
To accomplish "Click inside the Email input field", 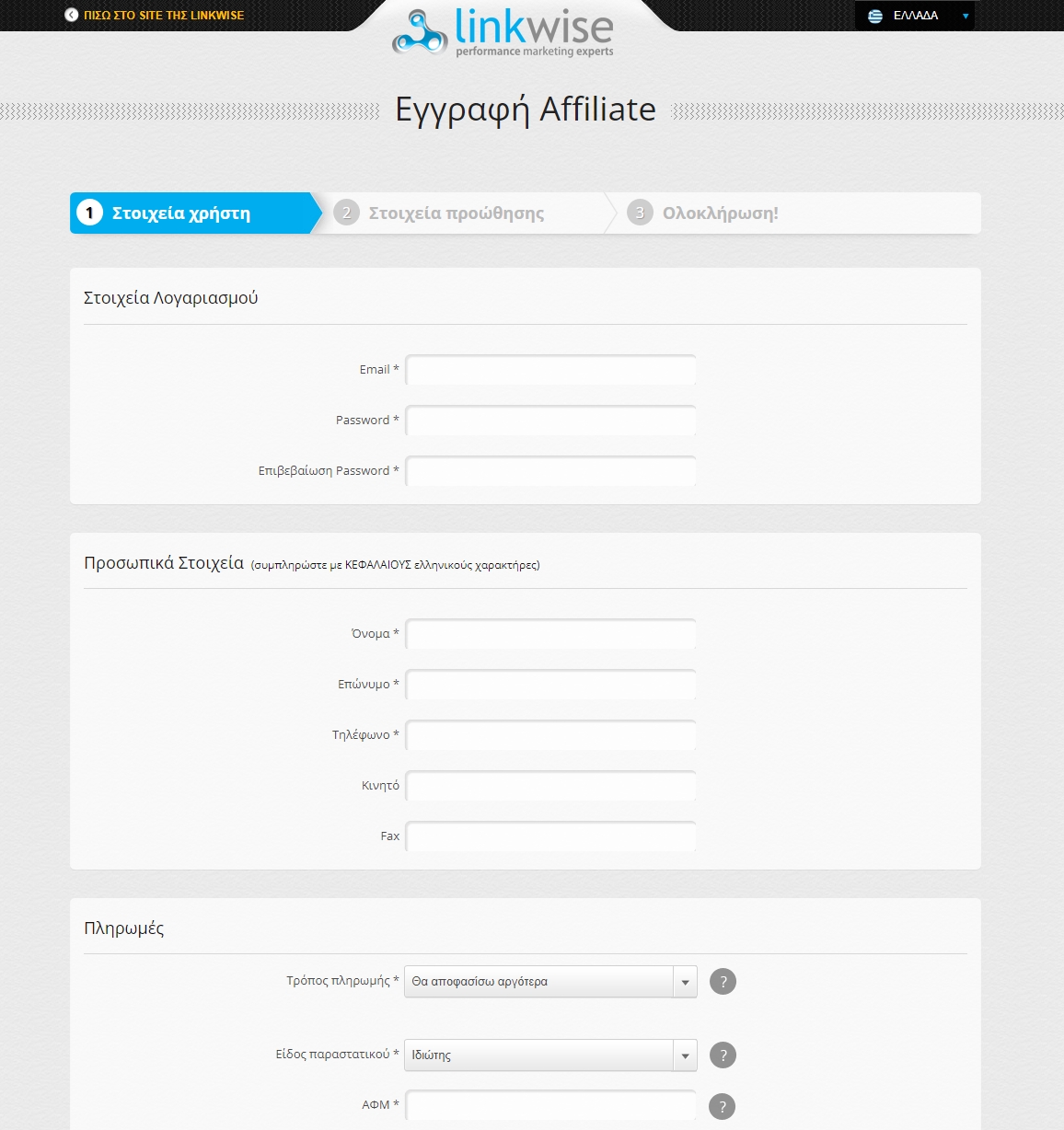I will [x=550, y=369].
